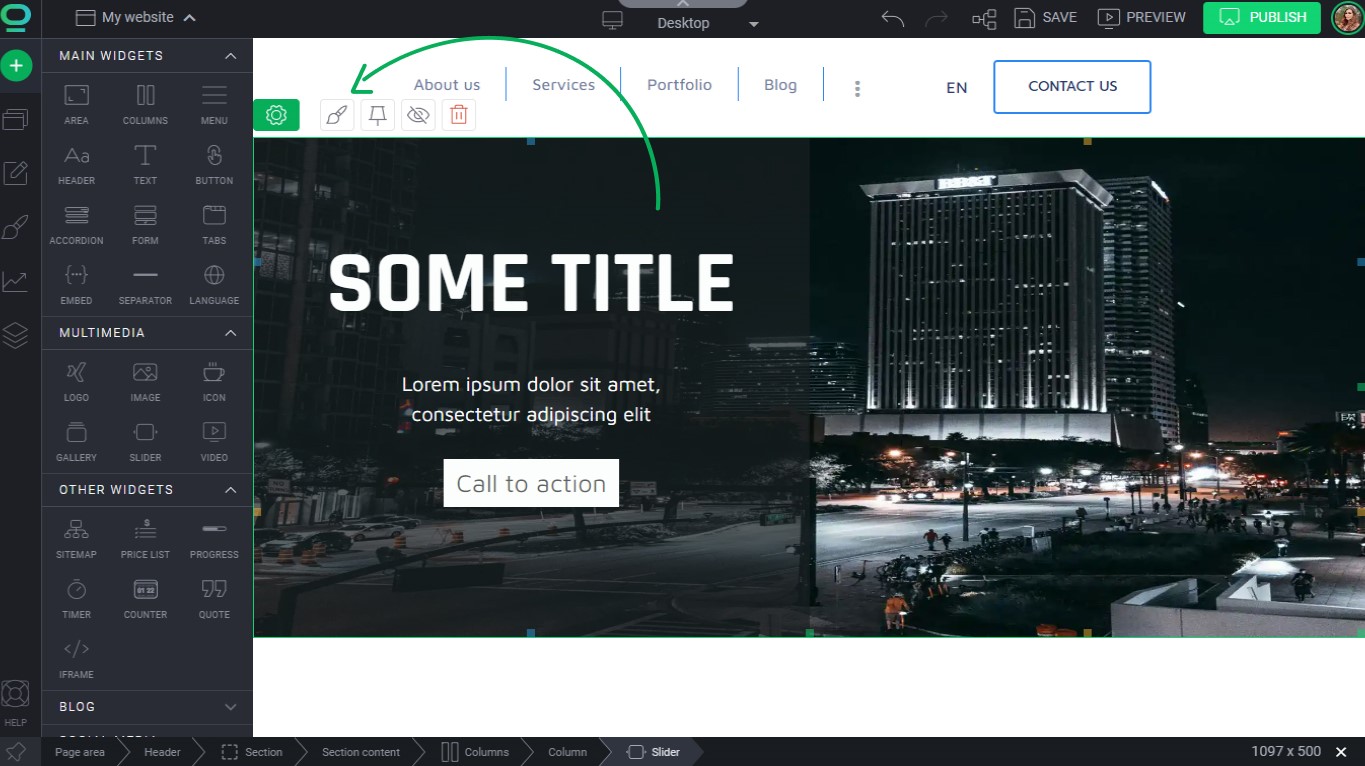This screenshot has width=1365, height=766.
Task: Open slider settings gear button
Action: click(x=276, y=115)
